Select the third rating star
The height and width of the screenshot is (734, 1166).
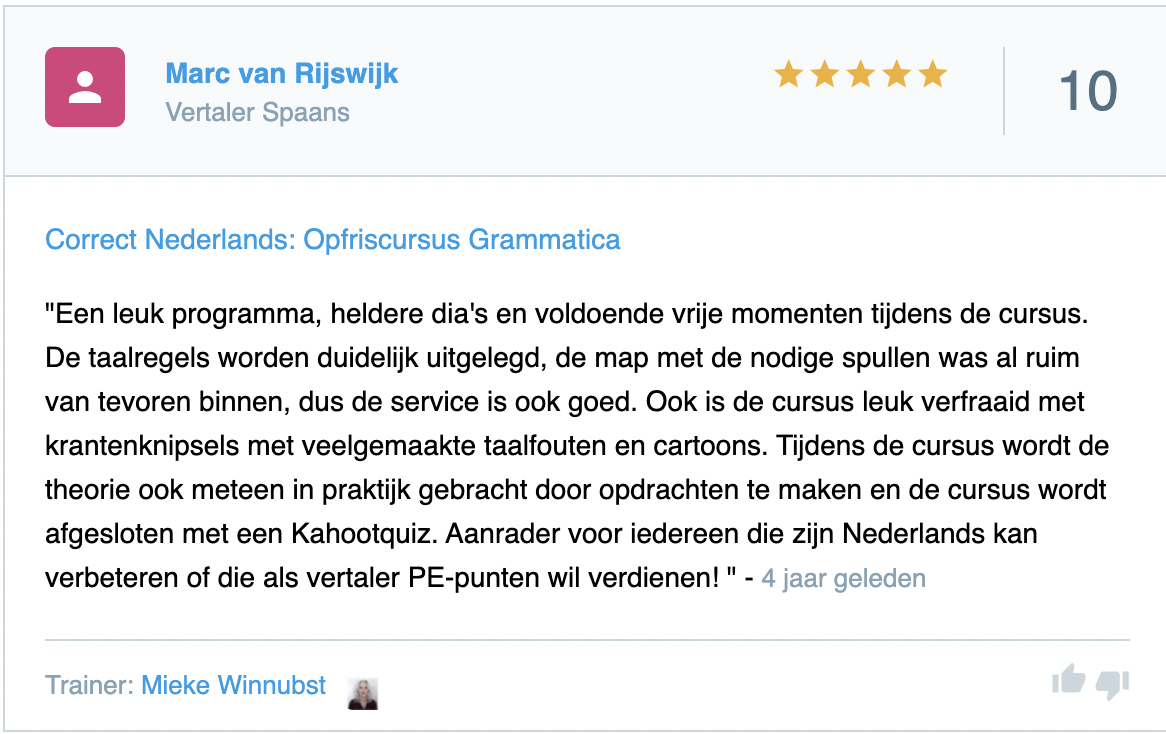860,74
